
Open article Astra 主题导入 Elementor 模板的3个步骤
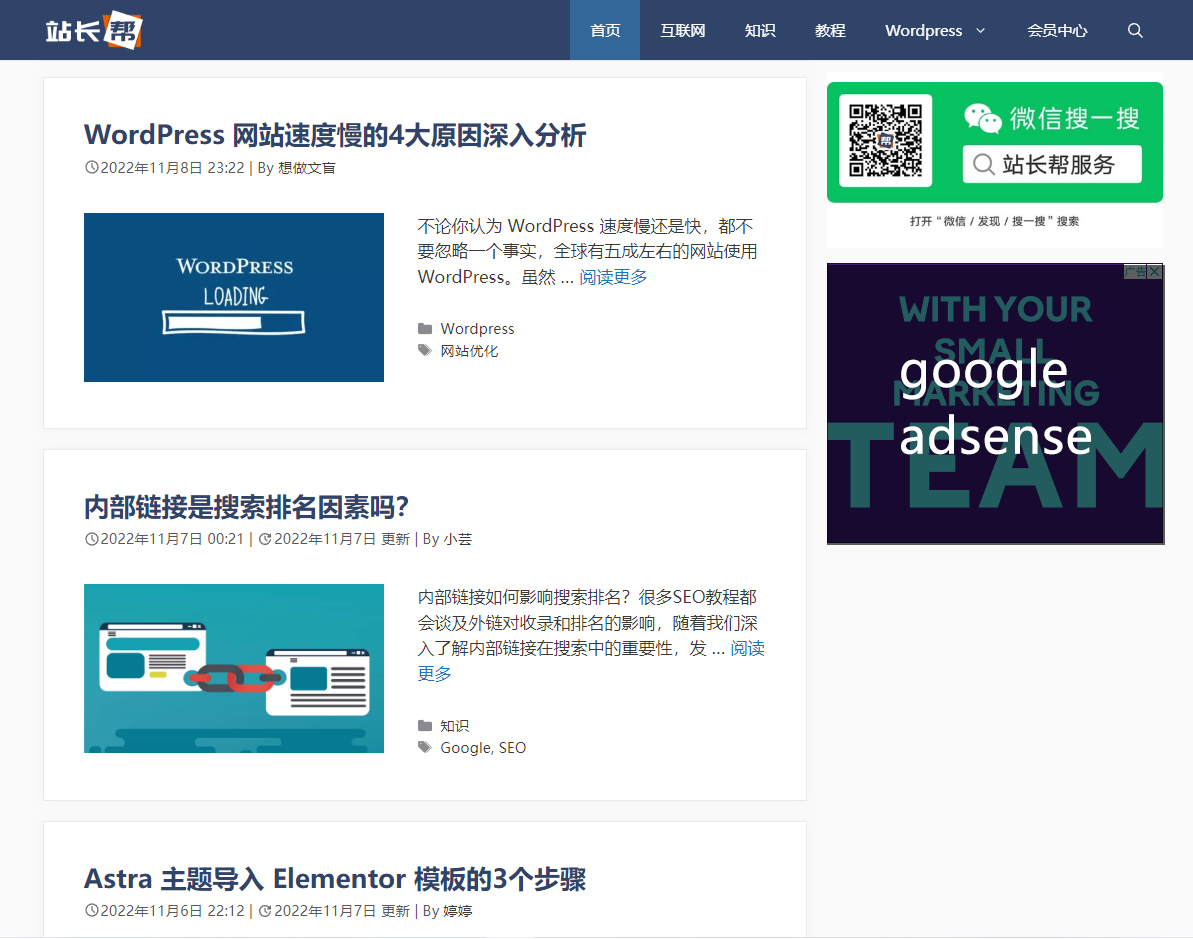click(335, 879)
